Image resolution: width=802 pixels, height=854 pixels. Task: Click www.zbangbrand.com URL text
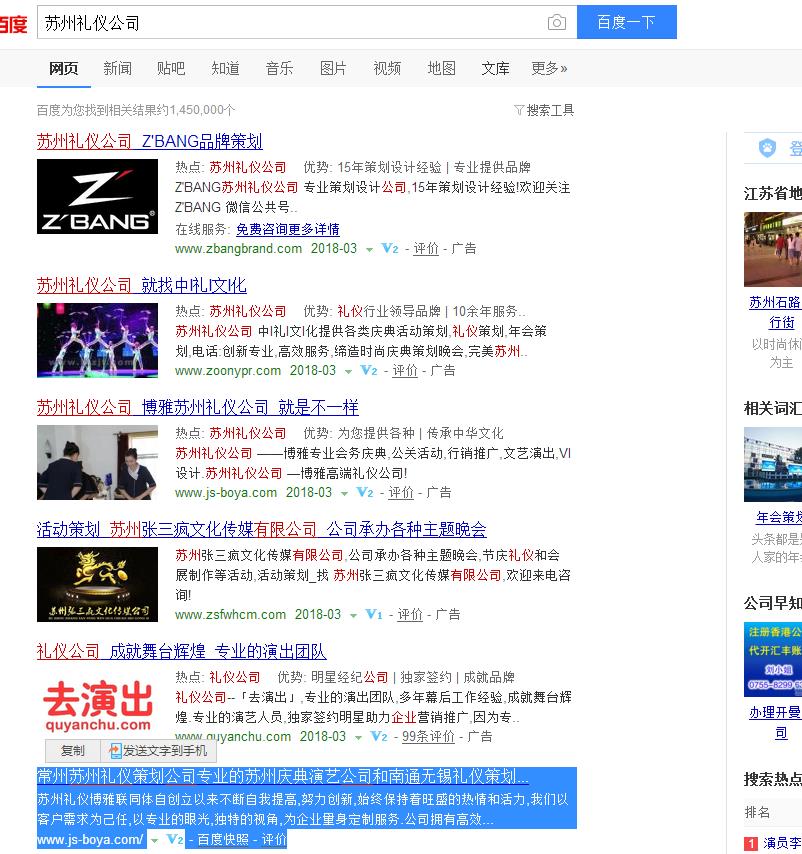[x=238, y=248]
